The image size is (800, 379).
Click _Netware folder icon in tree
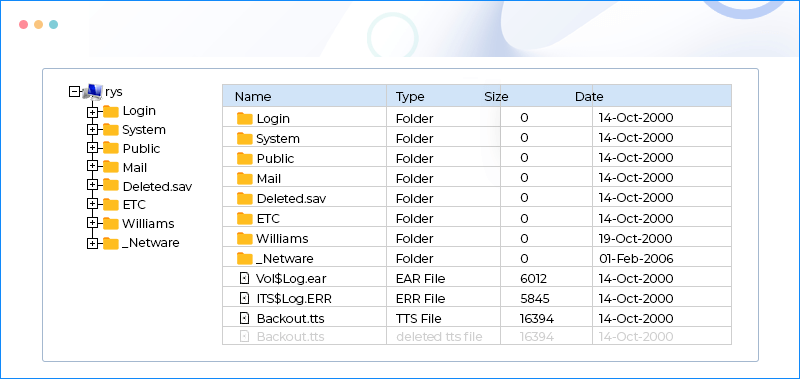click(x=111, y=243)
